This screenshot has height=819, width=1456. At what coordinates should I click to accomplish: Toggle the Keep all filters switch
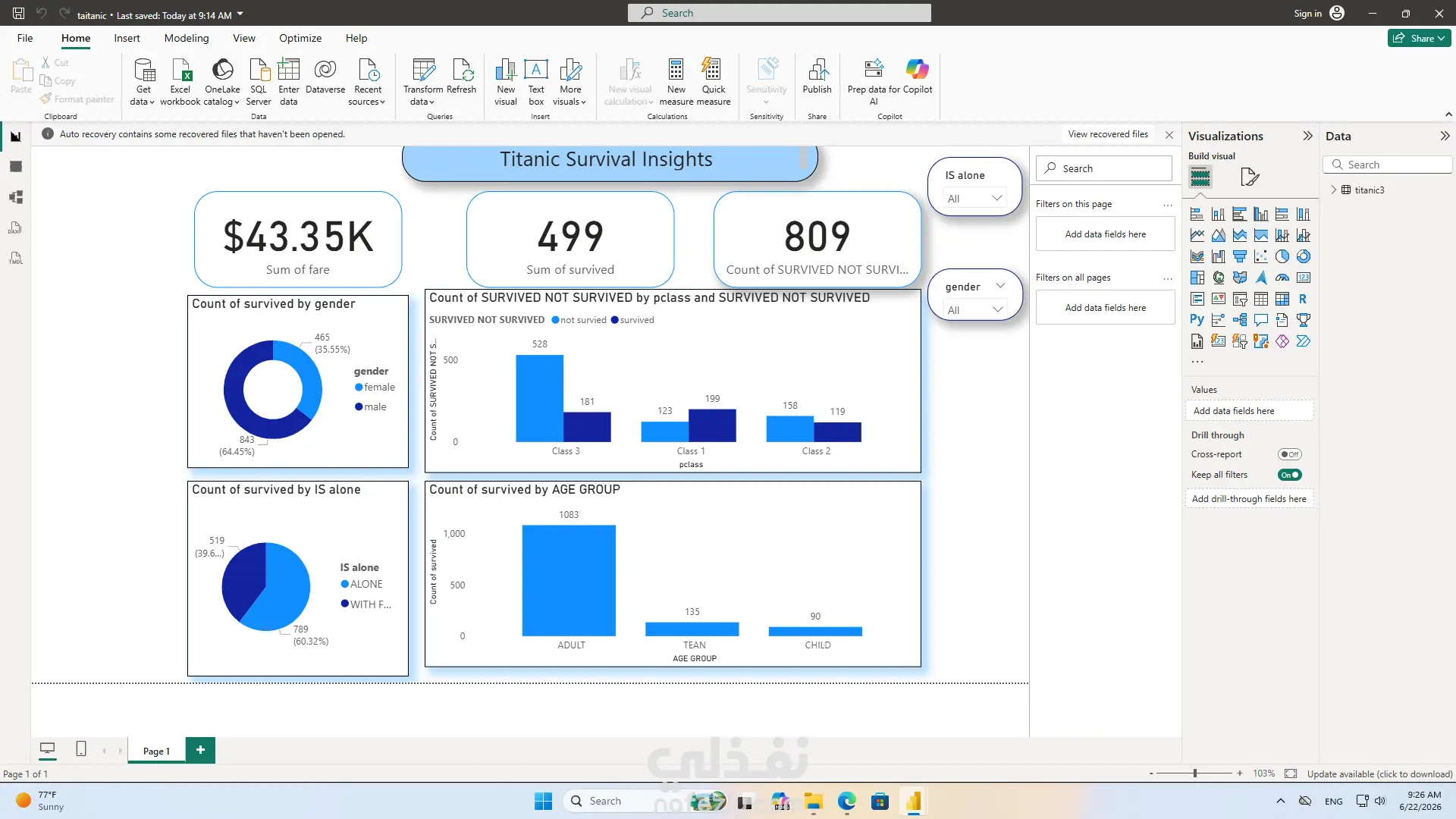click(x=1289, y=475)
